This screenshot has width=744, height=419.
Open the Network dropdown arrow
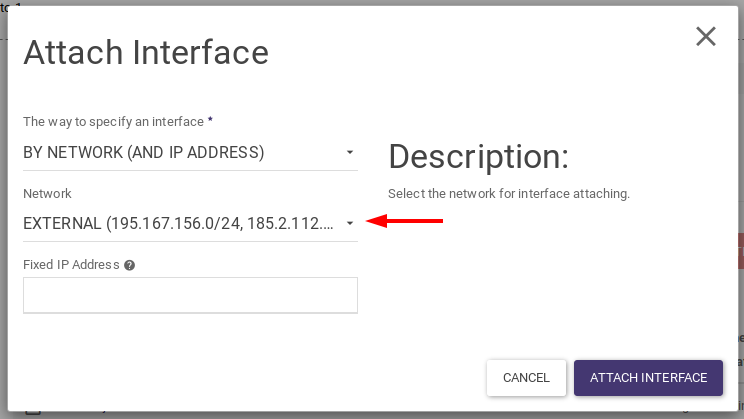(350, 223)
